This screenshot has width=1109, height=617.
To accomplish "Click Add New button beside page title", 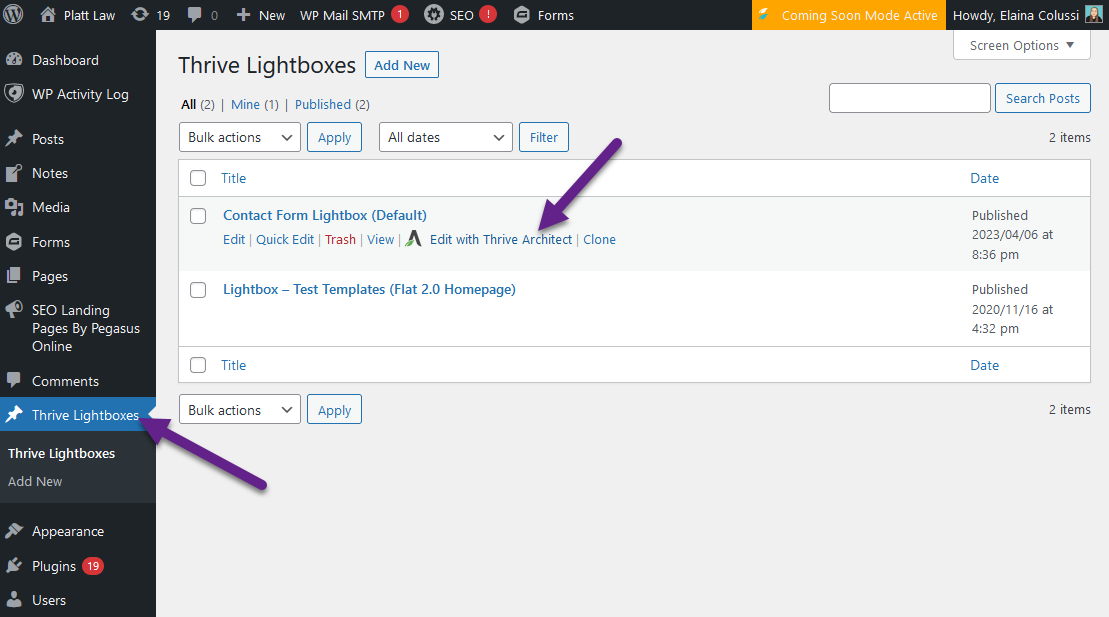I will pyautogui.click(x=402, y=65).
